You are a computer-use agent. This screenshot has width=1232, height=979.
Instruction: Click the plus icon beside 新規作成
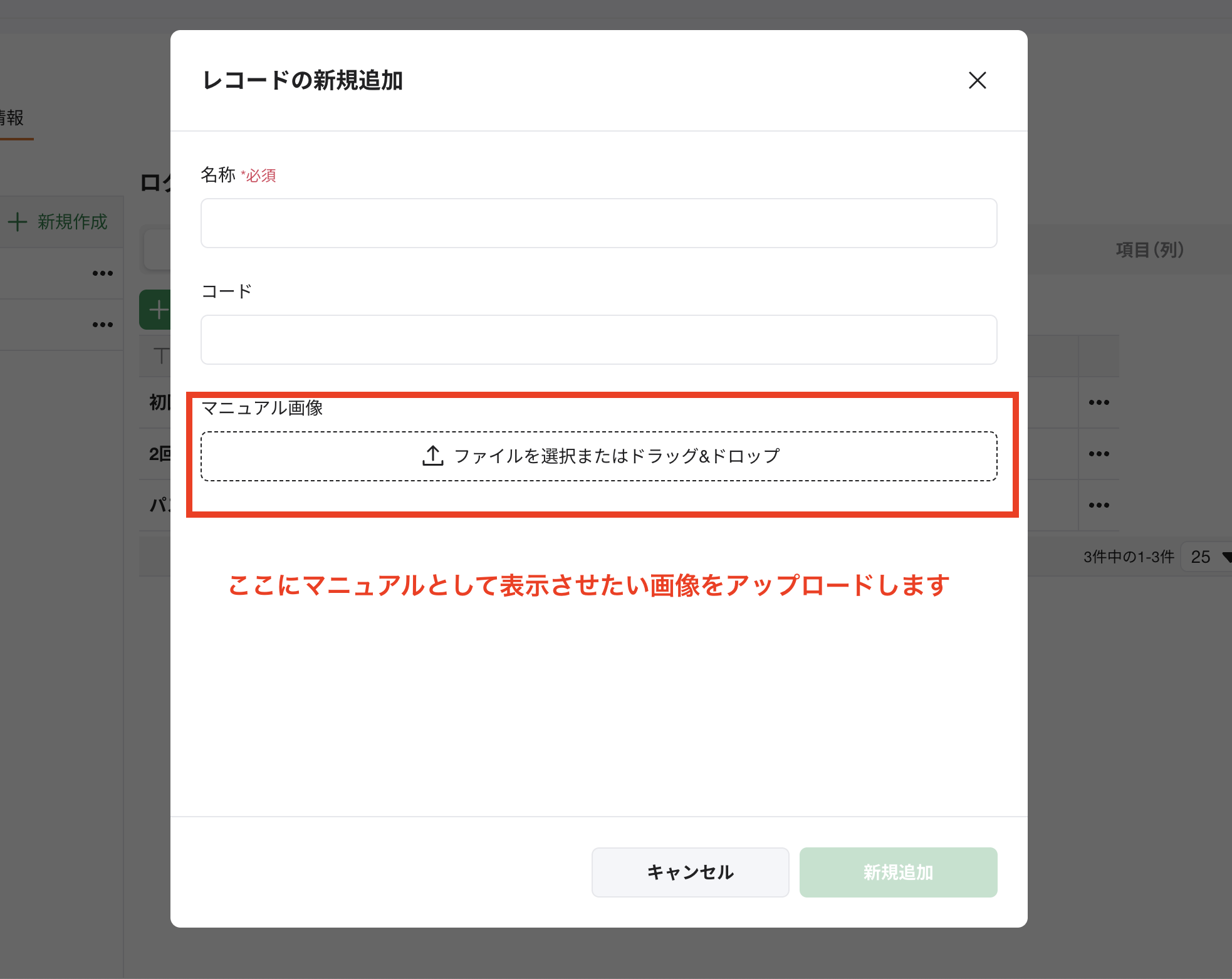tap(18, 222)
